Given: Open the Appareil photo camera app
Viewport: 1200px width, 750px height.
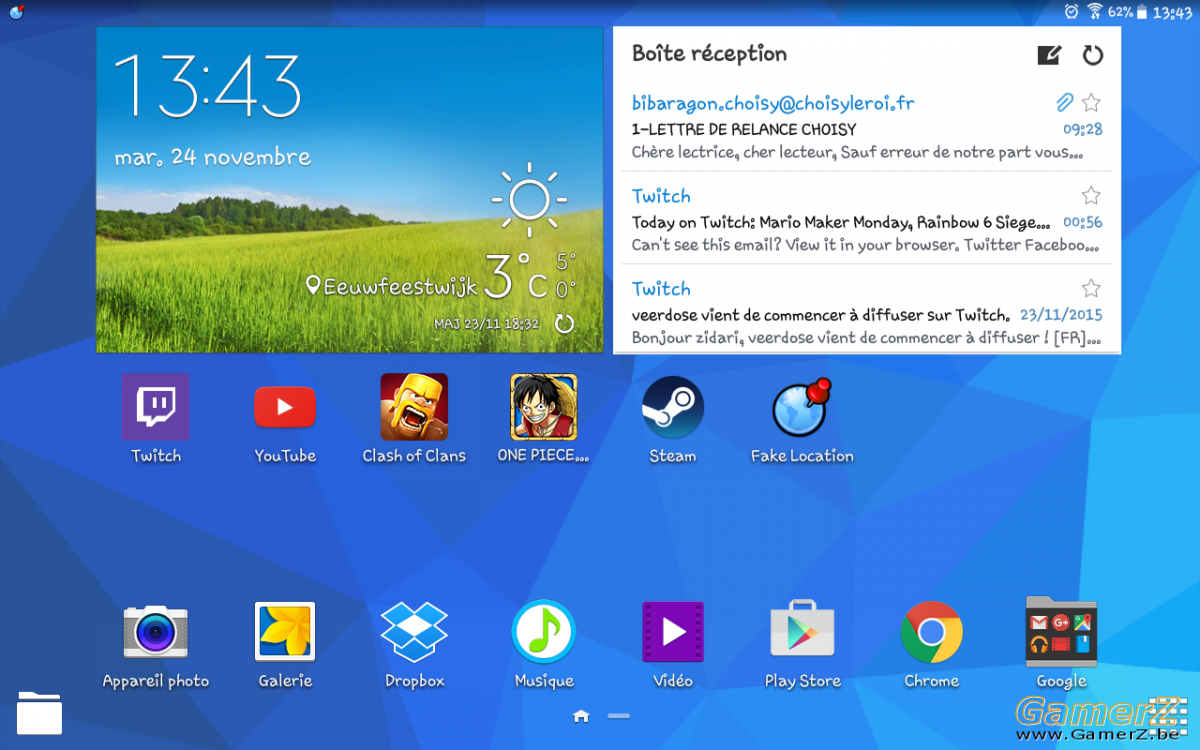Looking at the screenshot, I should point(155,632).
